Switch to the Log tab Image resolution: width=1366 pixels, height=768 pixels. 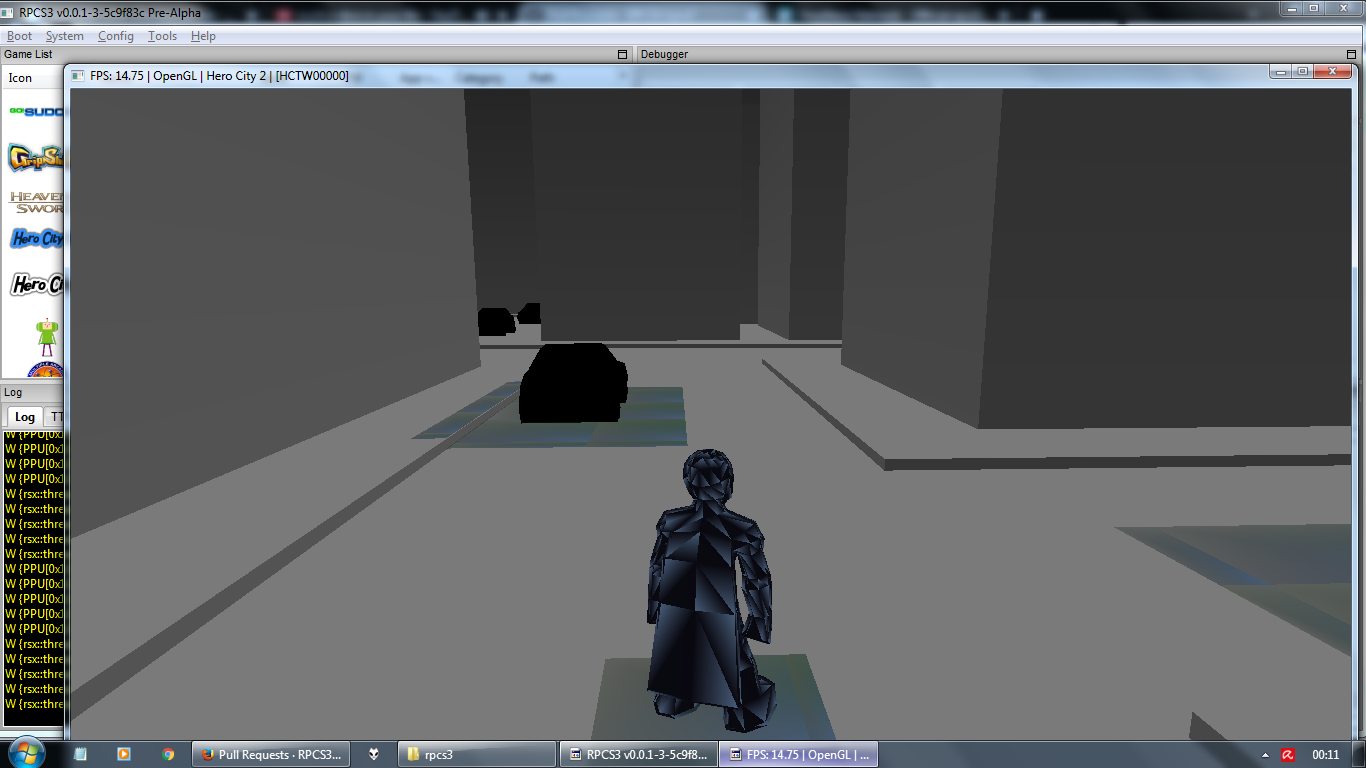tap(24, 417)
